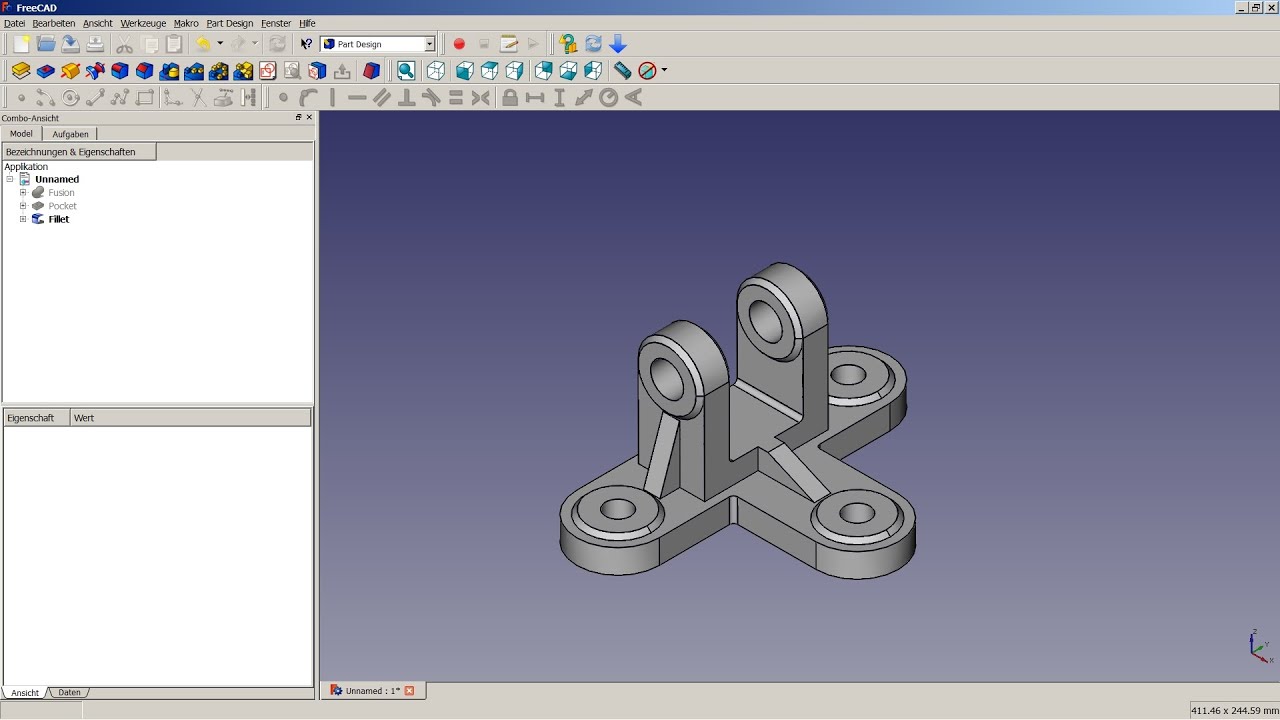This screenshot has width=1280, height=720.
Task: Click the Refresh icon in top toolbar
Action: [x=593, y=44]
